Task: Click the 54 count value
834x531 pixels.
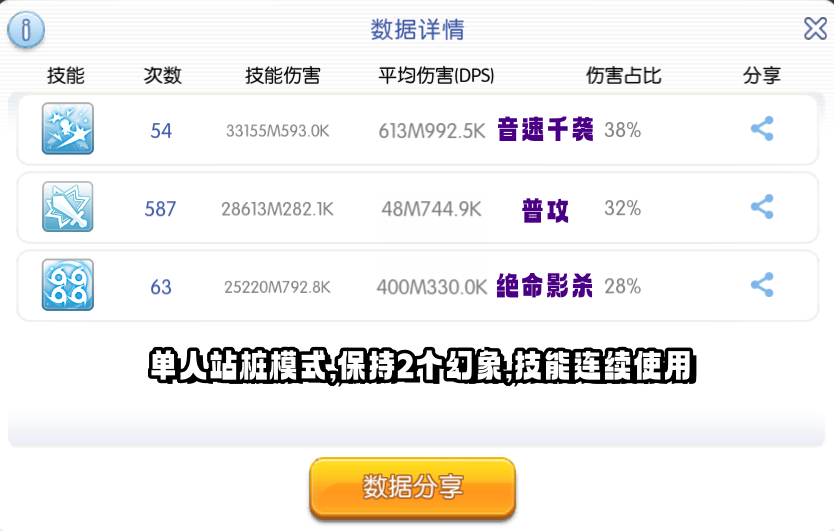Action: click(161, 131)
